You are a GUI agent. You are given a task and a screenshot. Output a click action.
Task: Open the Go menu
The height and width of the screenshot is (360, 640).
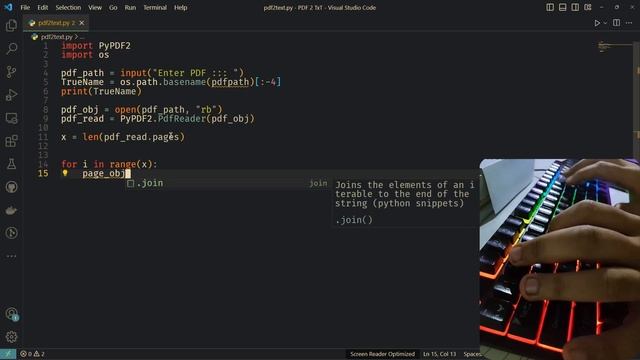click(x=113, y=7)
